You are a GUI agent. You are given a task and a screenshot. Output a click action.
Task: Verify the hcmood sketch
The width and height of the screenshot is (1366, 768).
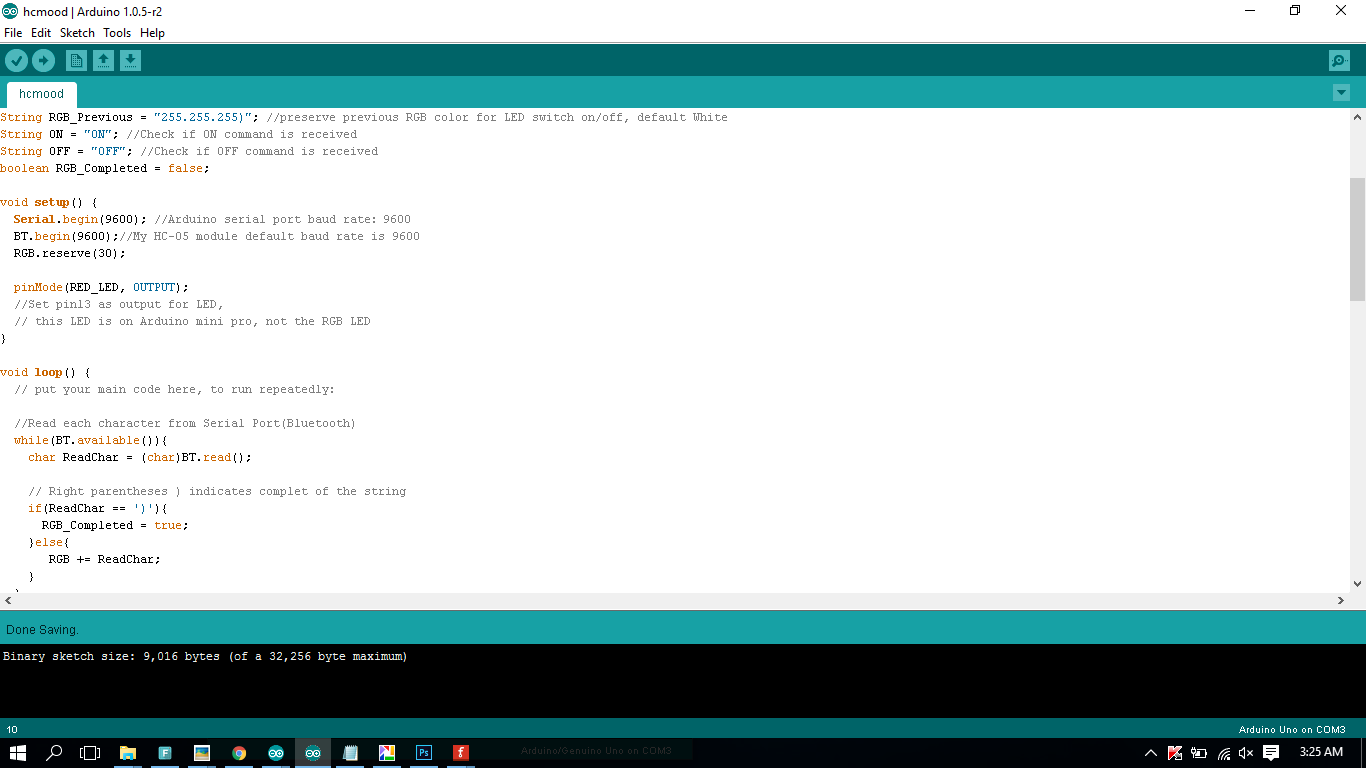[x=17, y=60]
